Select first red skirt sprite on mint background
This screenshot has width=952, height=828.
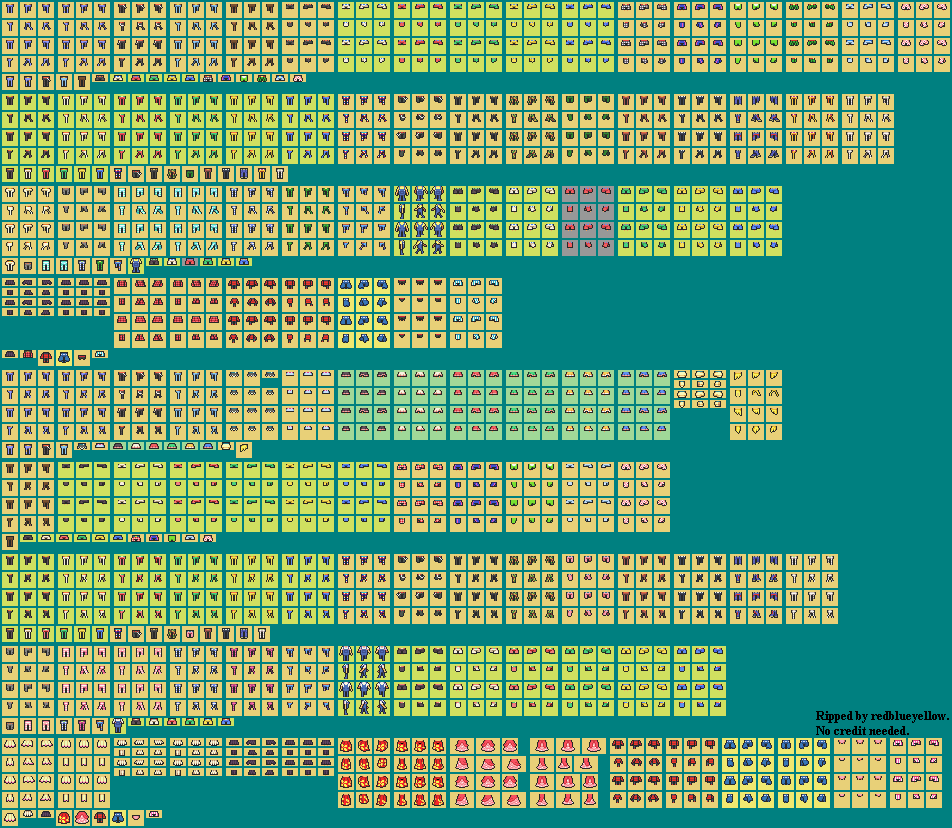click(x=458, y=376)
